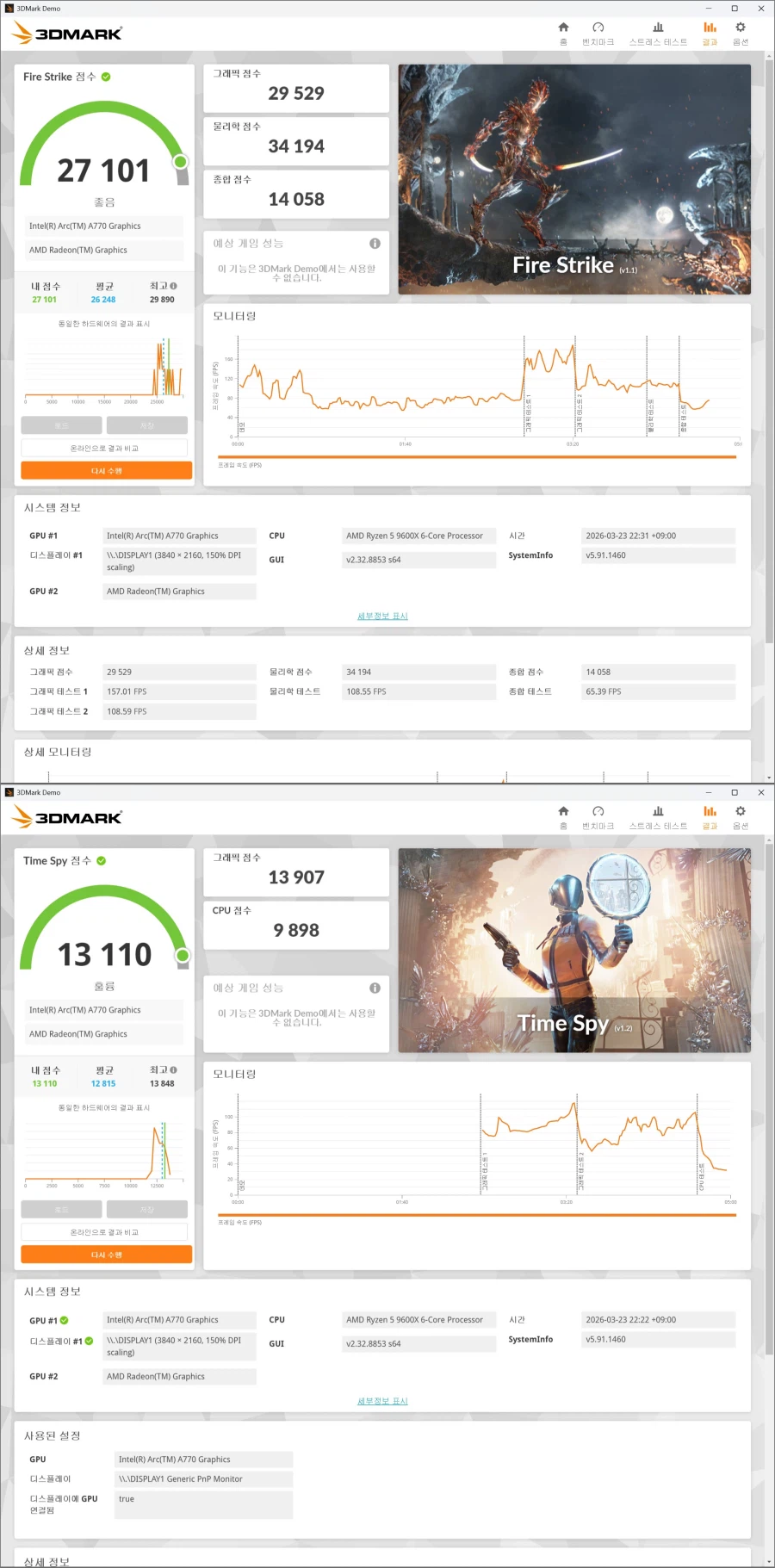
Task: Click Time Spy main score 13 110
Action: pos(104,954)
